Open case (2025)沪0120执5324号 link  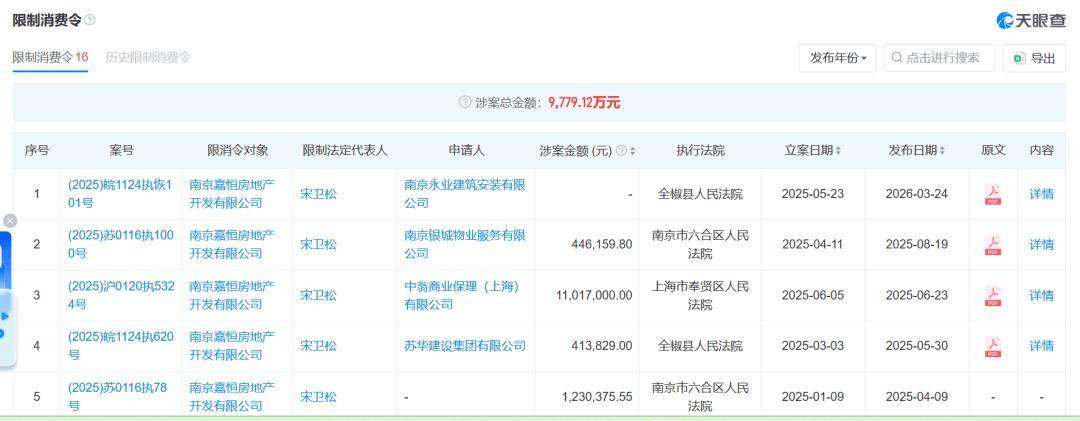coord(121,295)
